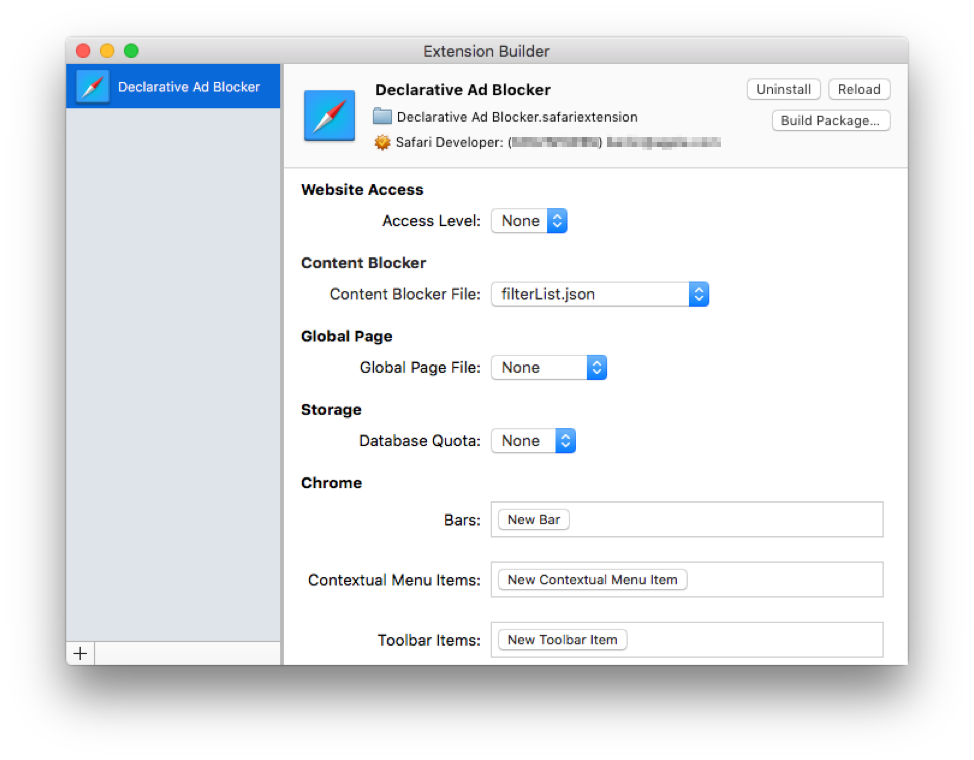Viewport: 974px width, 760px height.
Task: Click Build Package button
Action: click(x=830, y=121)
